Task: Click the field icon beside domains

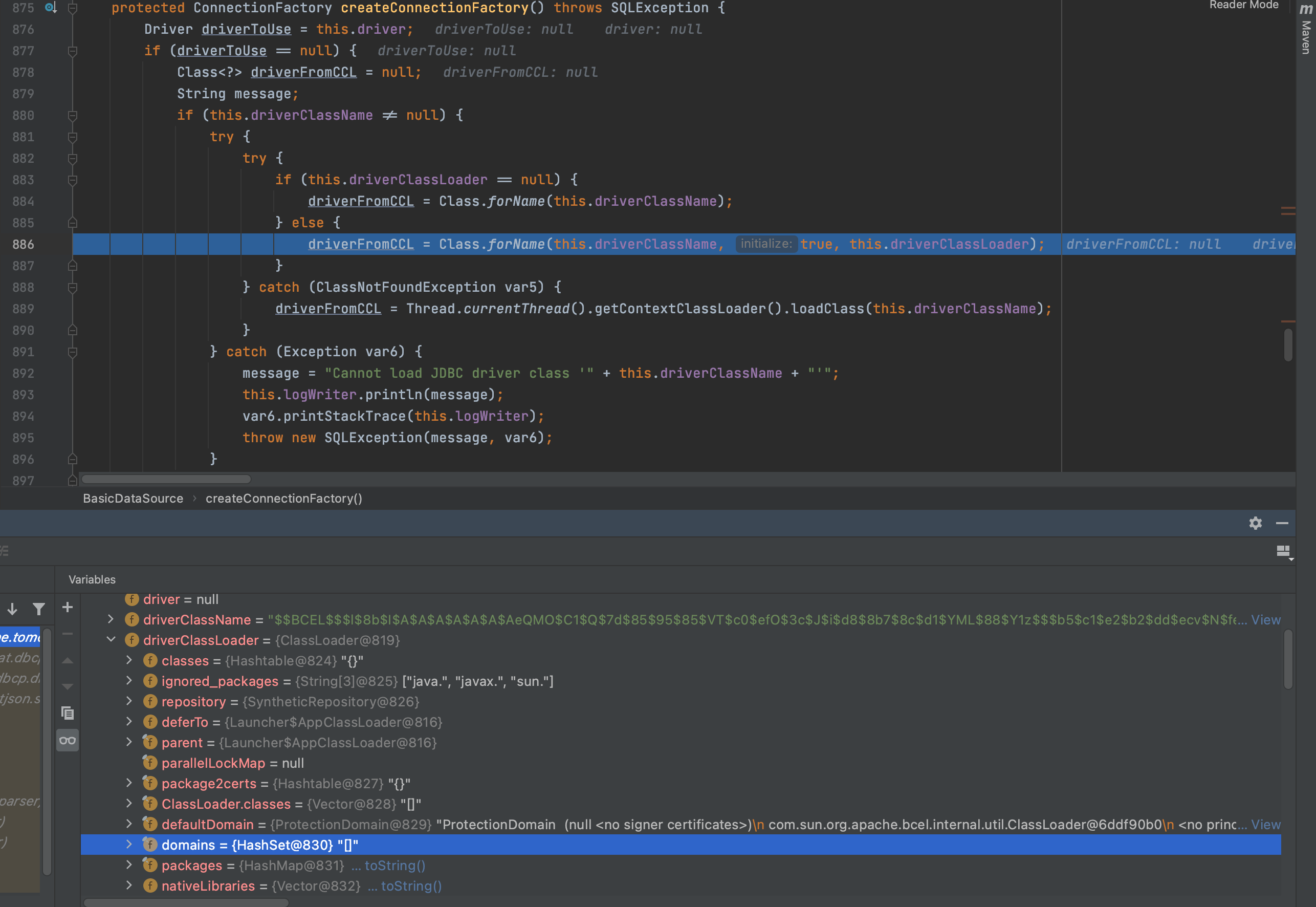Action: [x=150, y=845]
